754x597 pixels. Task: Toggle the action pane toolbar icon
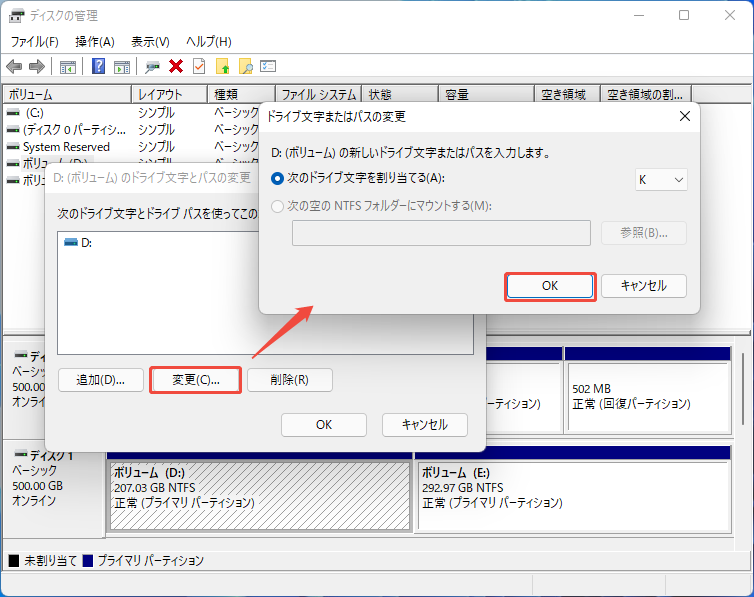coord(122,67)
